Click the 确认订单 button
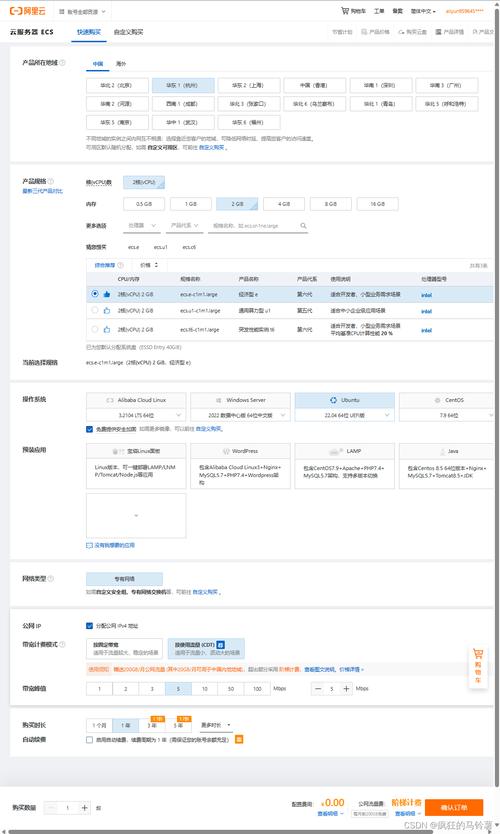The width and height of the screenshot is (500, 834). (454, 807)
